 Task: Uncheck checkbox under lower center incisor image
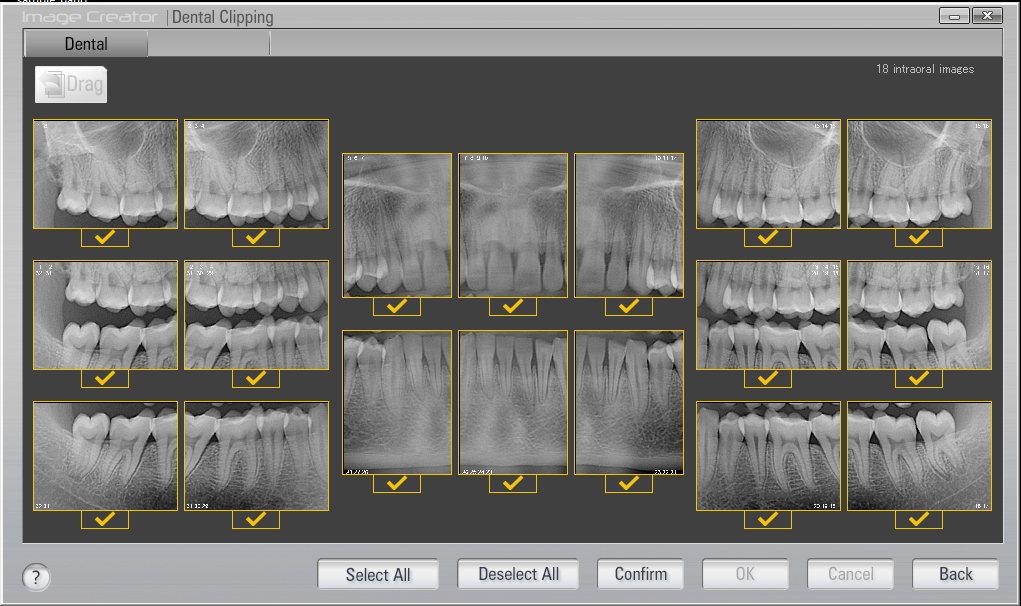[x=513, y=484]
